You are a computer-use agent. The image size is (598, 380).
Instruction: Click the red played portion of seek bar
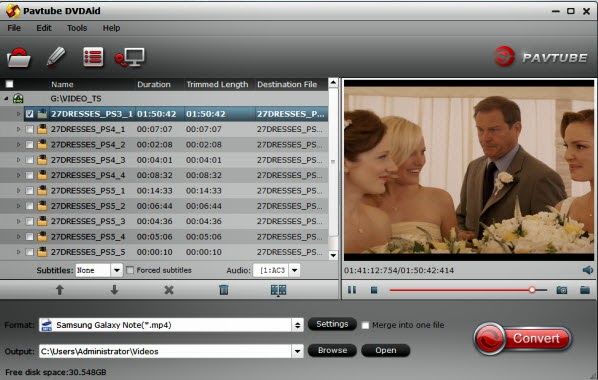pos(460,290)
